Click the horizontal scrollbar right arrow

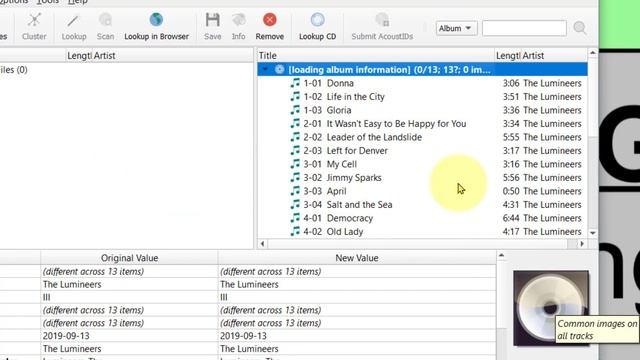pyautogui.click(x=582, y=244)
